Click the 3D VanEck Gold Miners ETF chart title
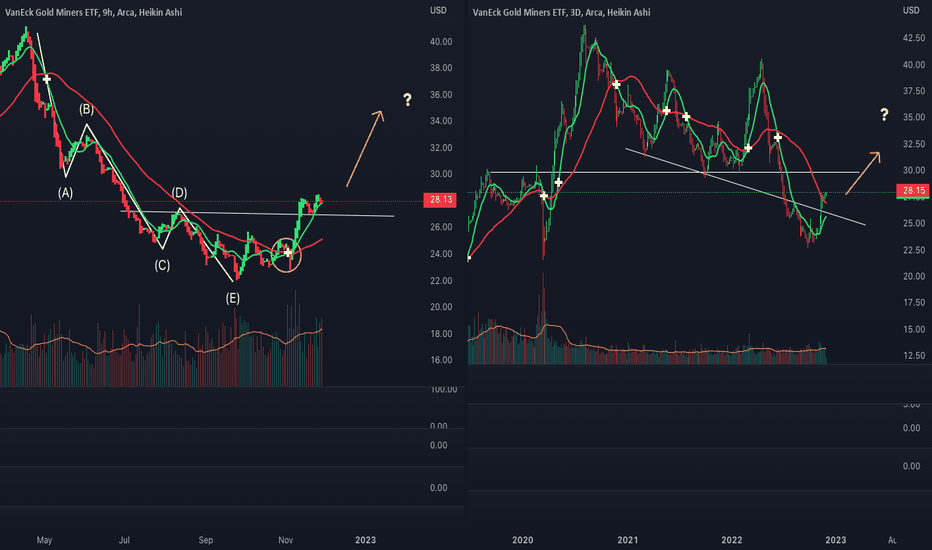This screenshot has height=550, width=932. [561, 12]
